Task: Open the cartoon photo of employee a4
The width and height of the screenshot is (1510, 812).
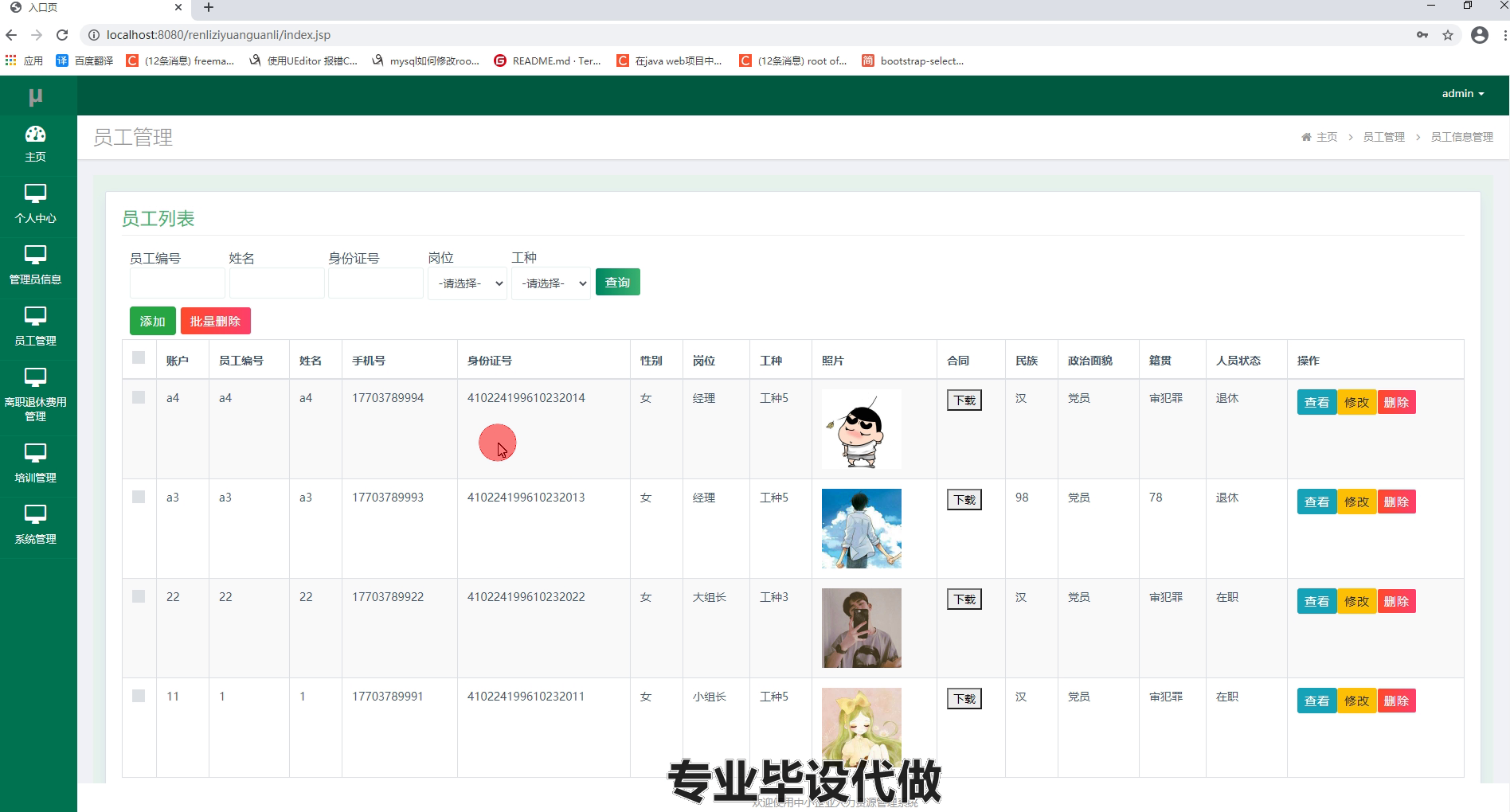Action: [x=862, y=429]
